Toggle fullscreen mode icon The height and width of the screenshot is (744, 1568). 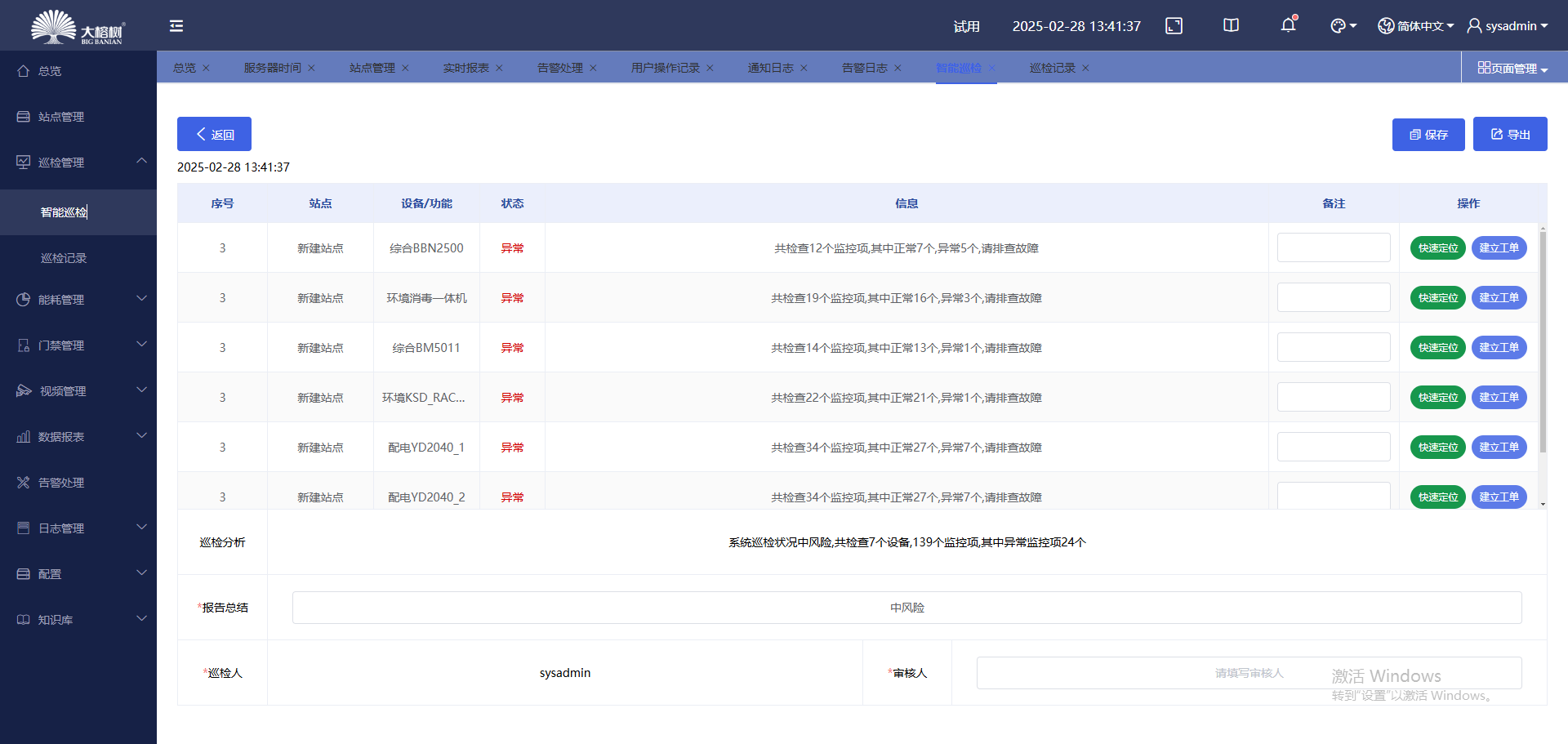[x=1174, y=26]
